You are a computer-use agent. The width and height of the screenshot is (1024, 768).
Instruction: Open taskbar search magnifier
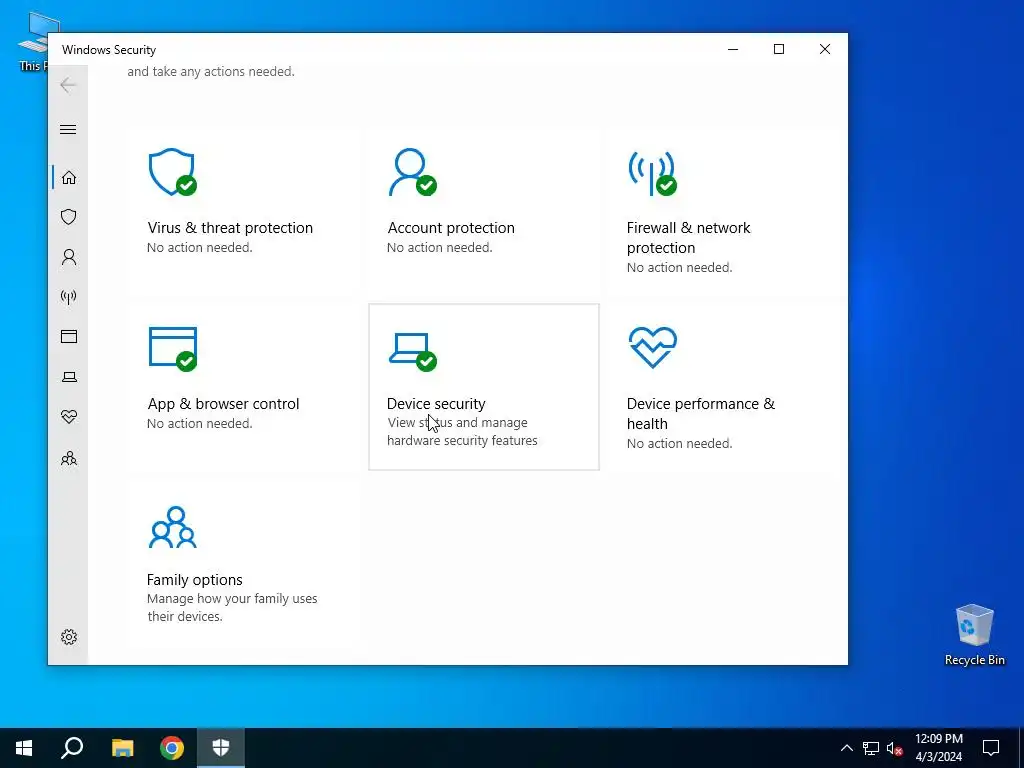click(72, 748)
